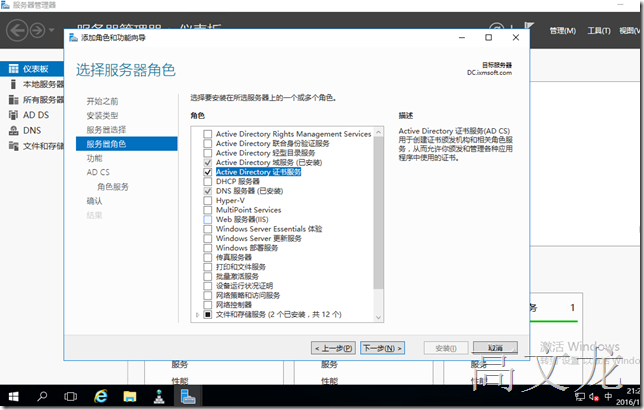
Task: Open AD DS in the sidebar
Action: pyautogui.click(x=29, y=115)
